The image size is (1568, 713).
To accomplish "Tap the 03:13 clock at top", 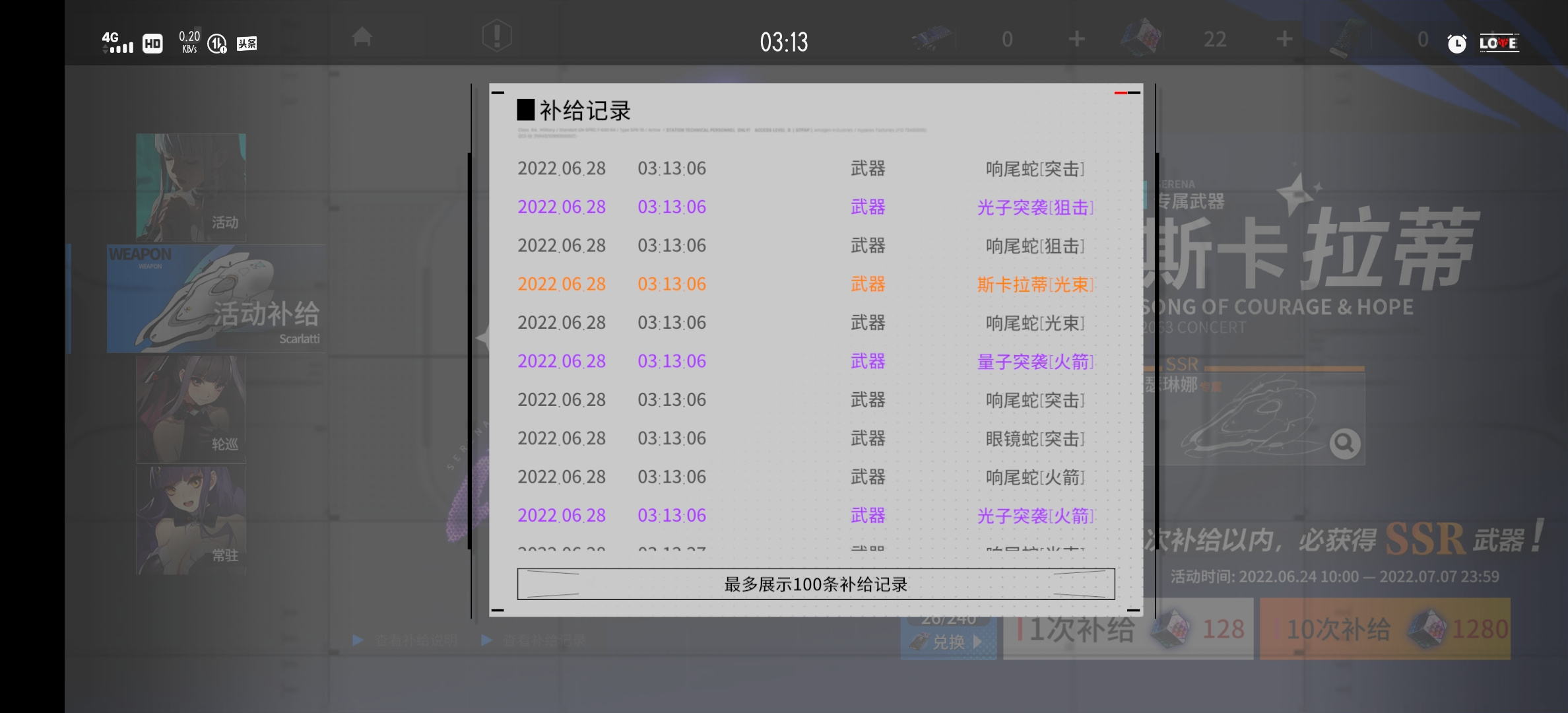I will point(783,42).
